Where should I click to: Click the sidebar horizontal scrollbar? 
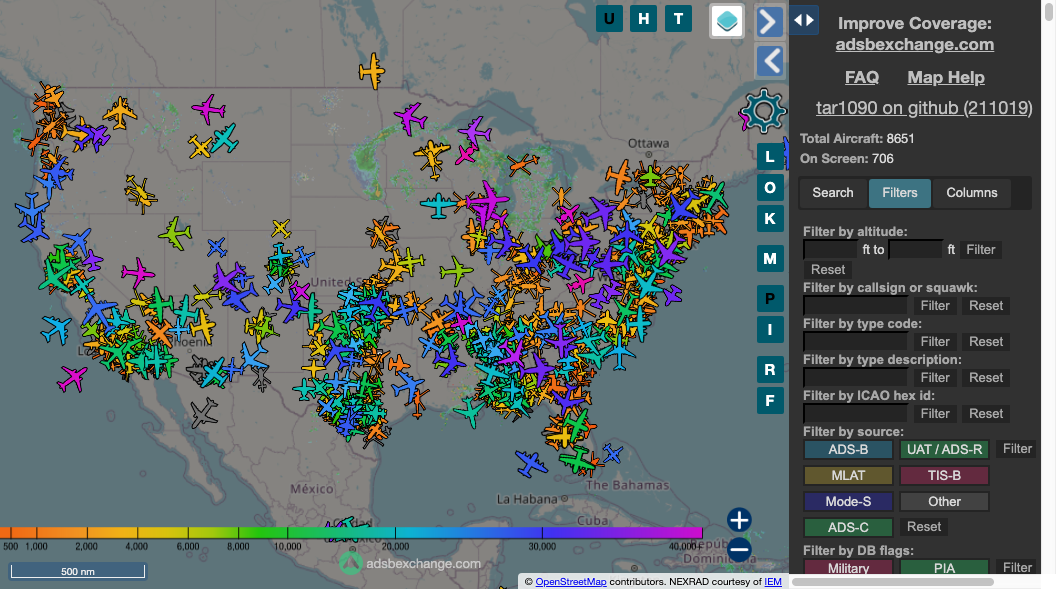pyautogui.click(x=892, y=582)
